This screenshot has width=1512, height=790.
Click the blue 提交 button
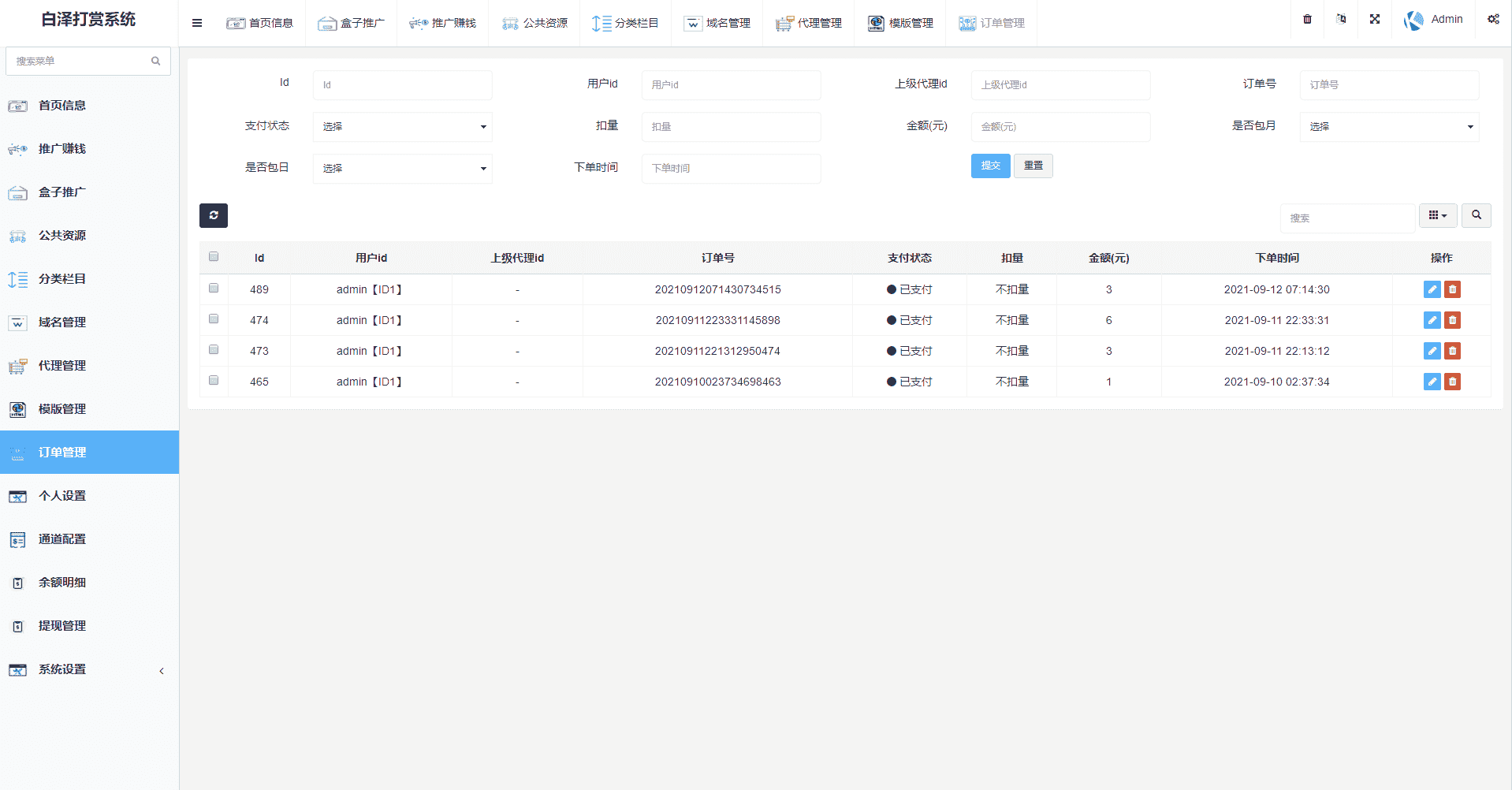[990, 166]
